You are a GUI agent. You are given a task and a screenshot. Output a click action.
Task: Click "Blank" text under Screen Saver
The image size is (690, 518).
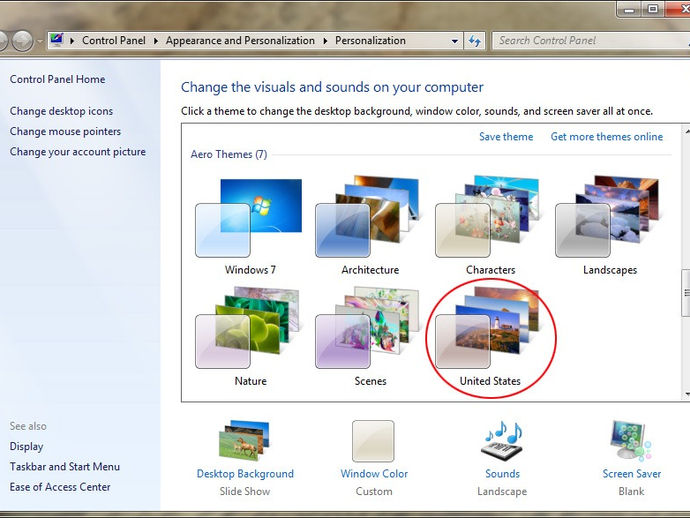coord(631,491)
